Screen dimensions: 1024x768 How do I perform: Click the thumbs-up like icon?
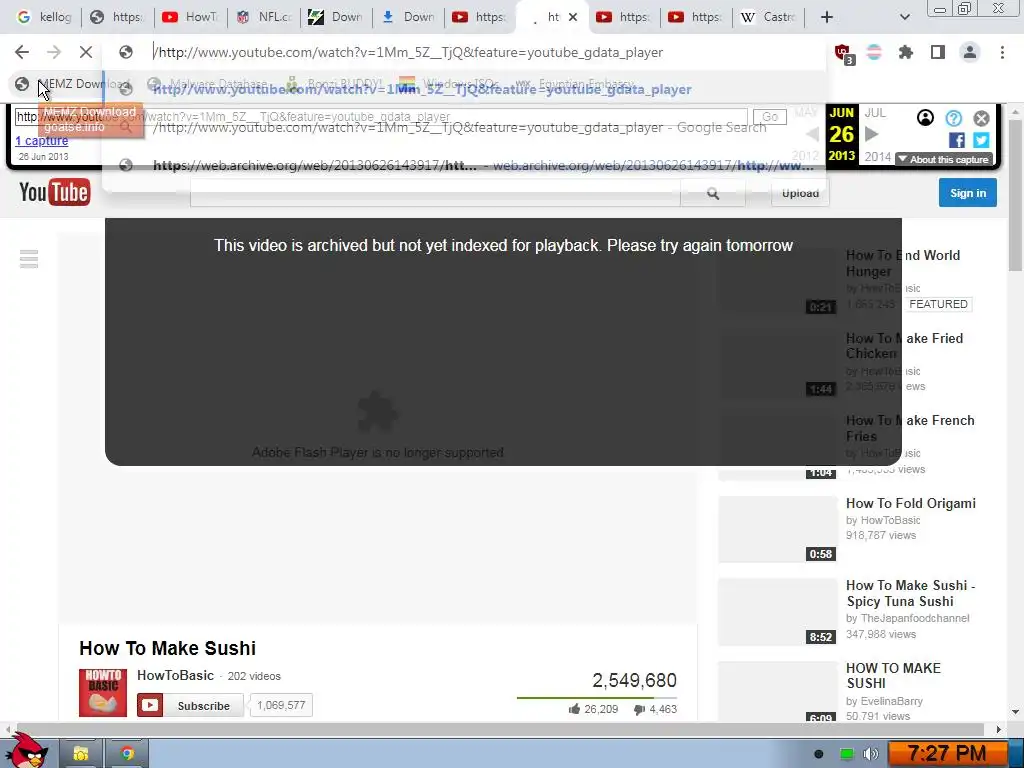575,709
